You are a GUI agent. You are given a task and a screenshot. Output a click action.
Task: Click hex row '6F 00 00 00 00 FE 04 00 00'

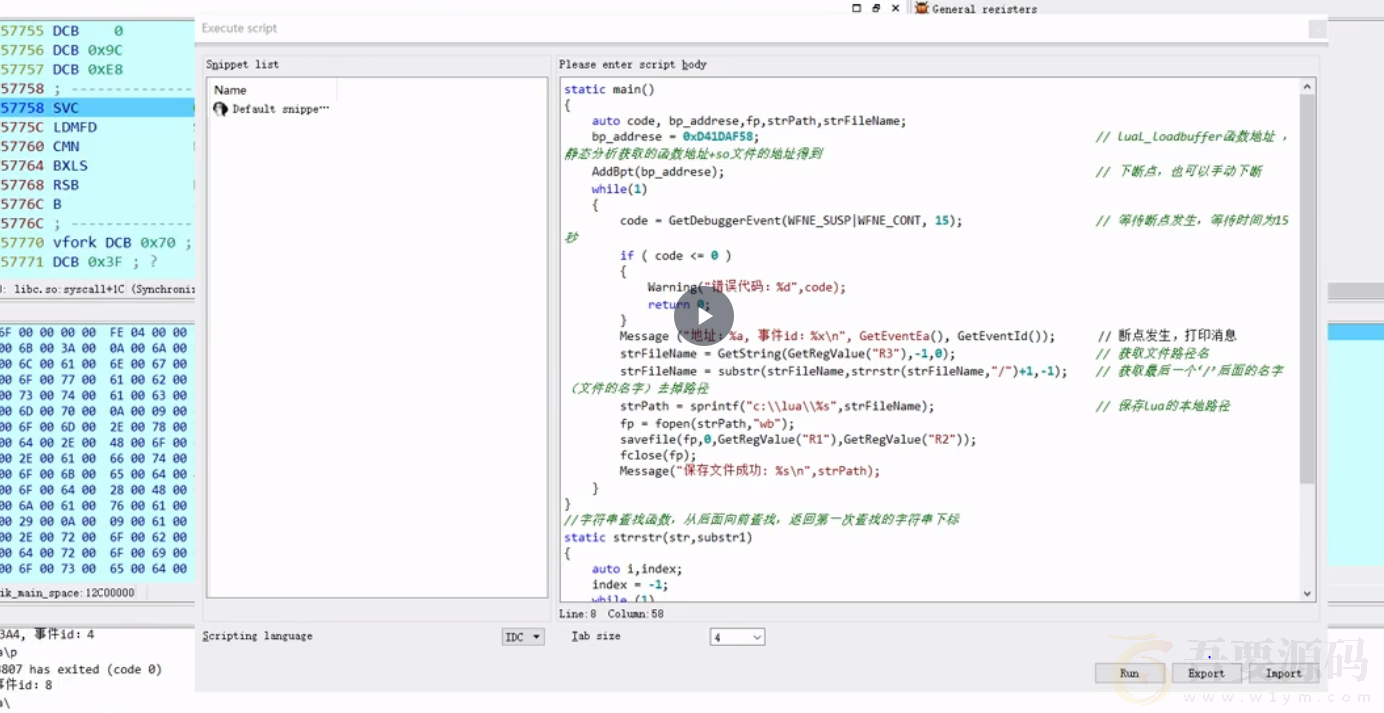[x=94, y=333]
